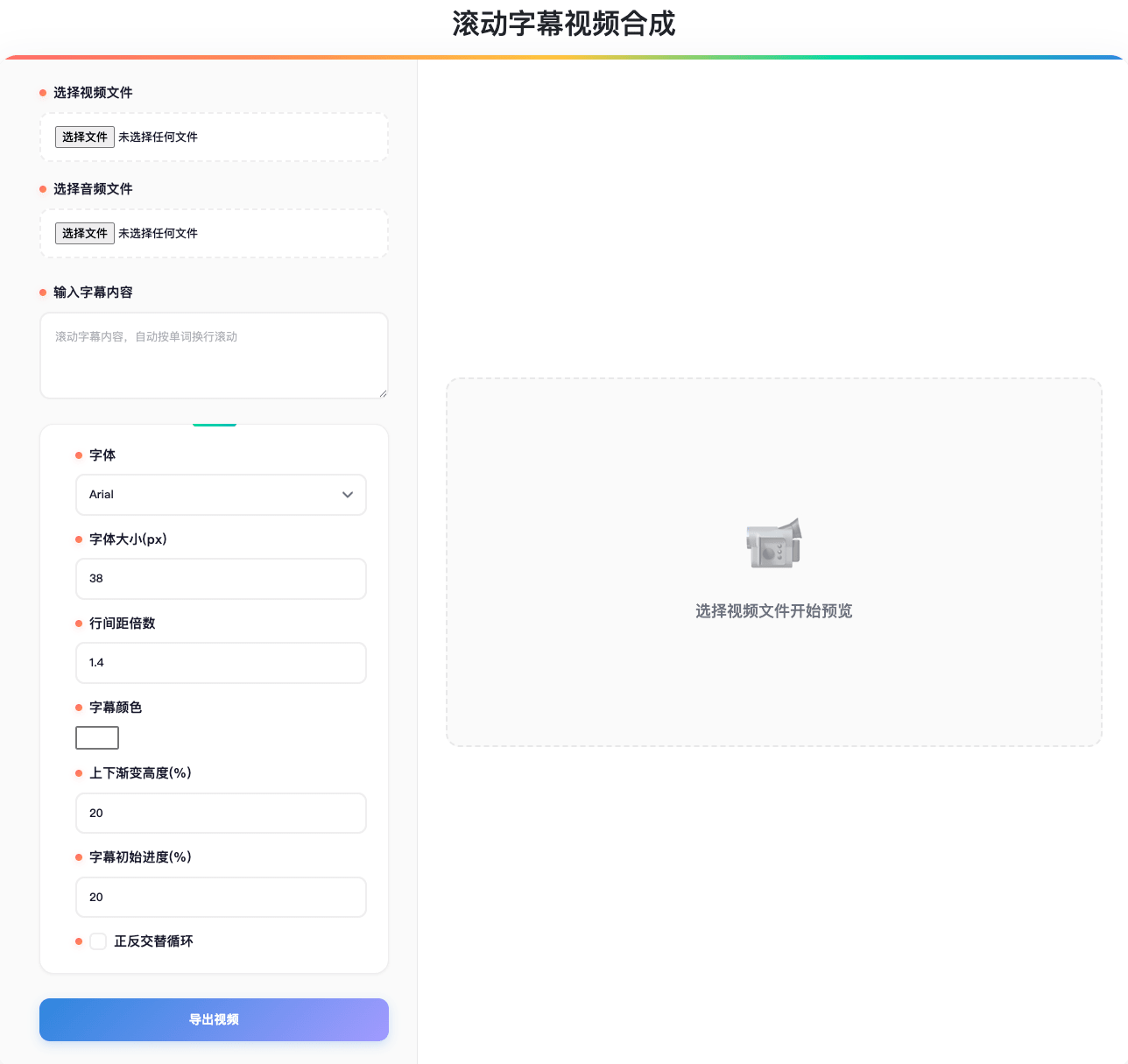Click the 未选择任何文件 text for audio

click(159, 233)
